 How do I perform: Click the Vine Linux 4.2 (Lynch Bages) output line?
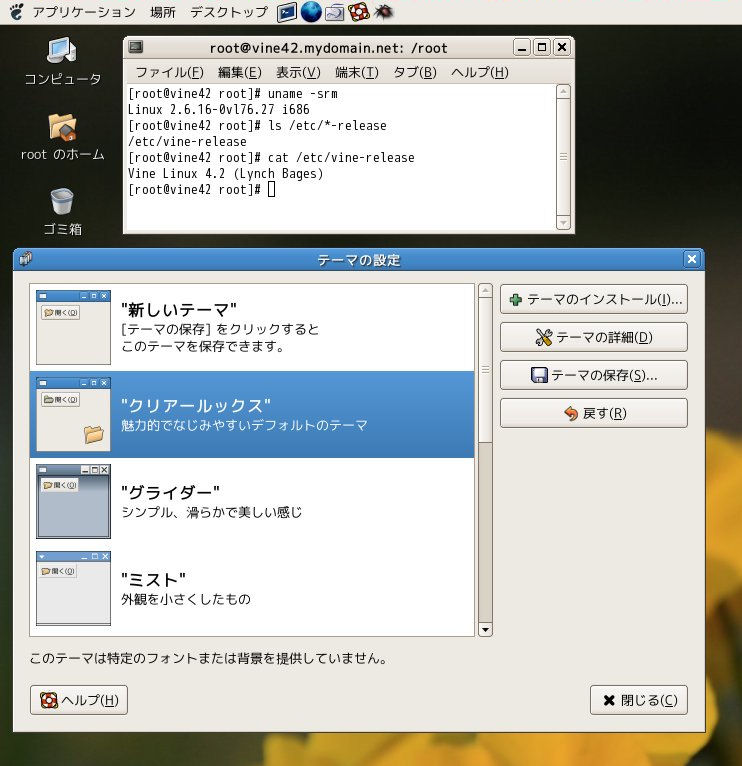tap(225, 173)
